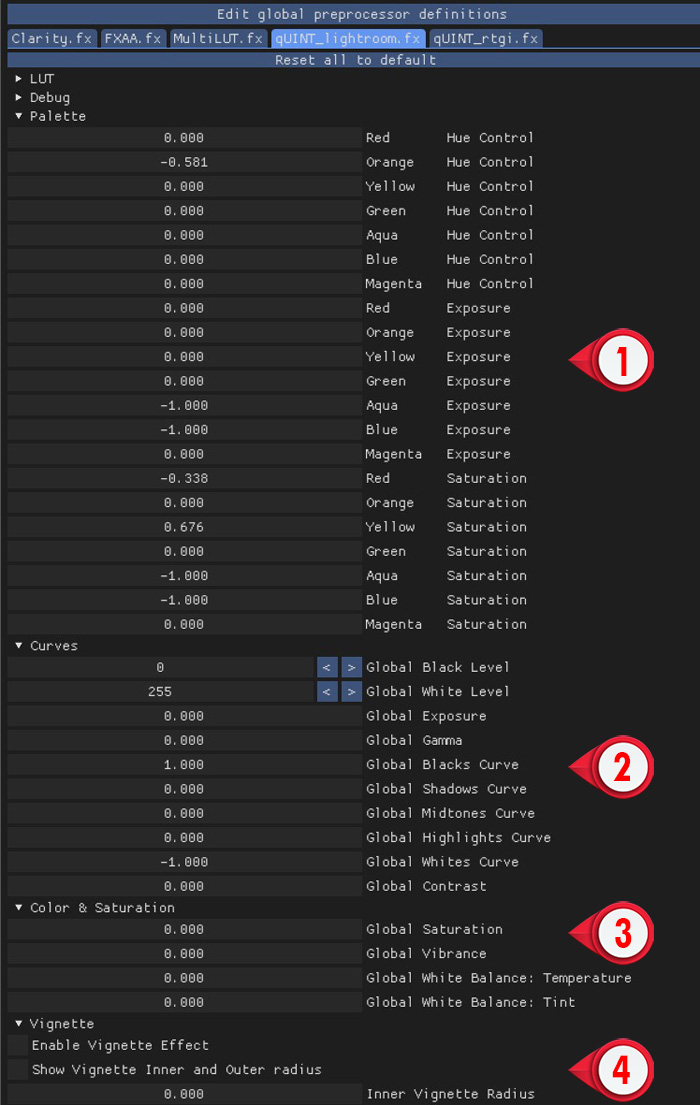700x1105 pixels.
Task: Enable Vignette Effect
Action: click(x=16, y=1046)
